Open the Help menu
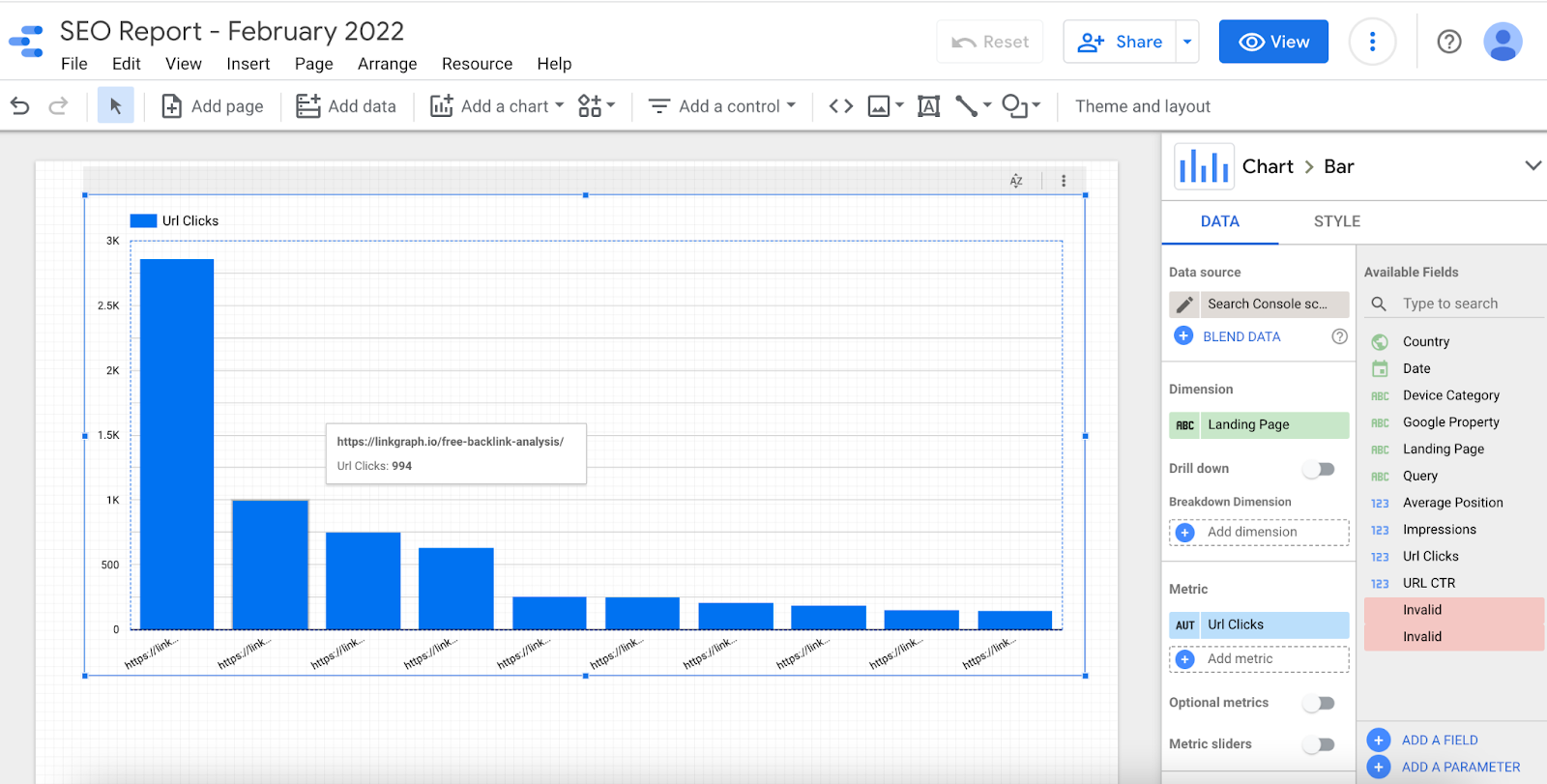The width and height of the screenshot is (1547, 784). click(555, 64)
